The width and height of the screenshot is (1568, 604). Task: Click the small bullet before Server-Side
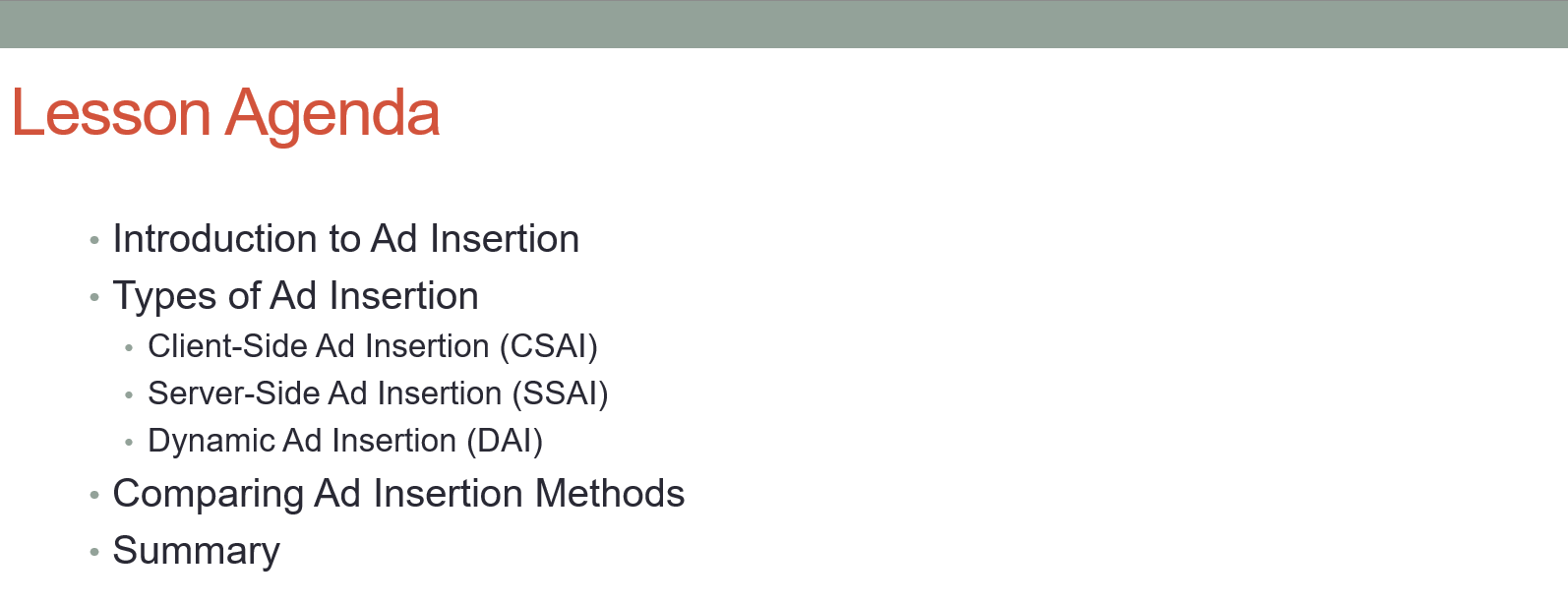coord(129,395)
